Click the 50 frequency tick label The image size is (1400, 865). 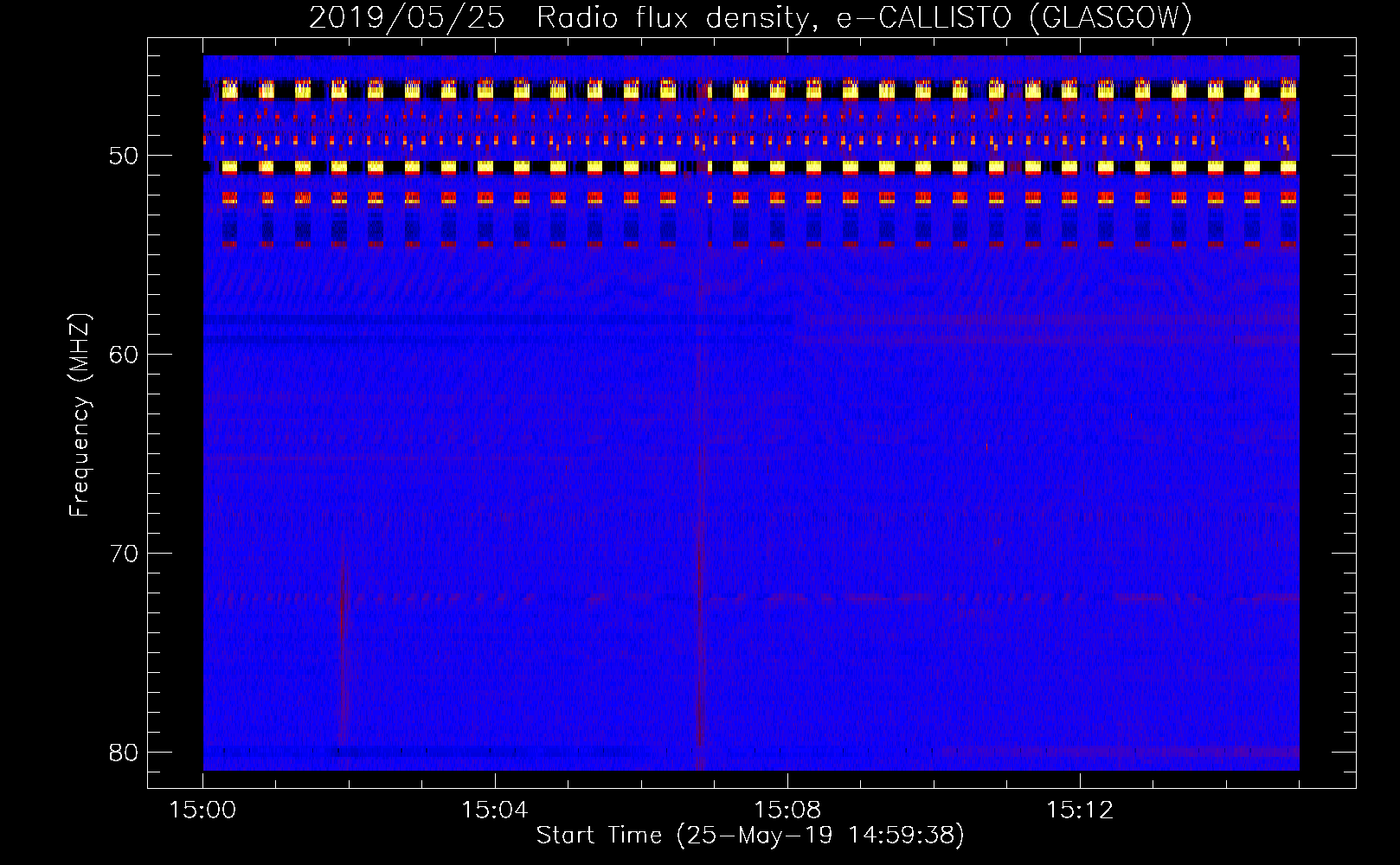pos(125,157)
